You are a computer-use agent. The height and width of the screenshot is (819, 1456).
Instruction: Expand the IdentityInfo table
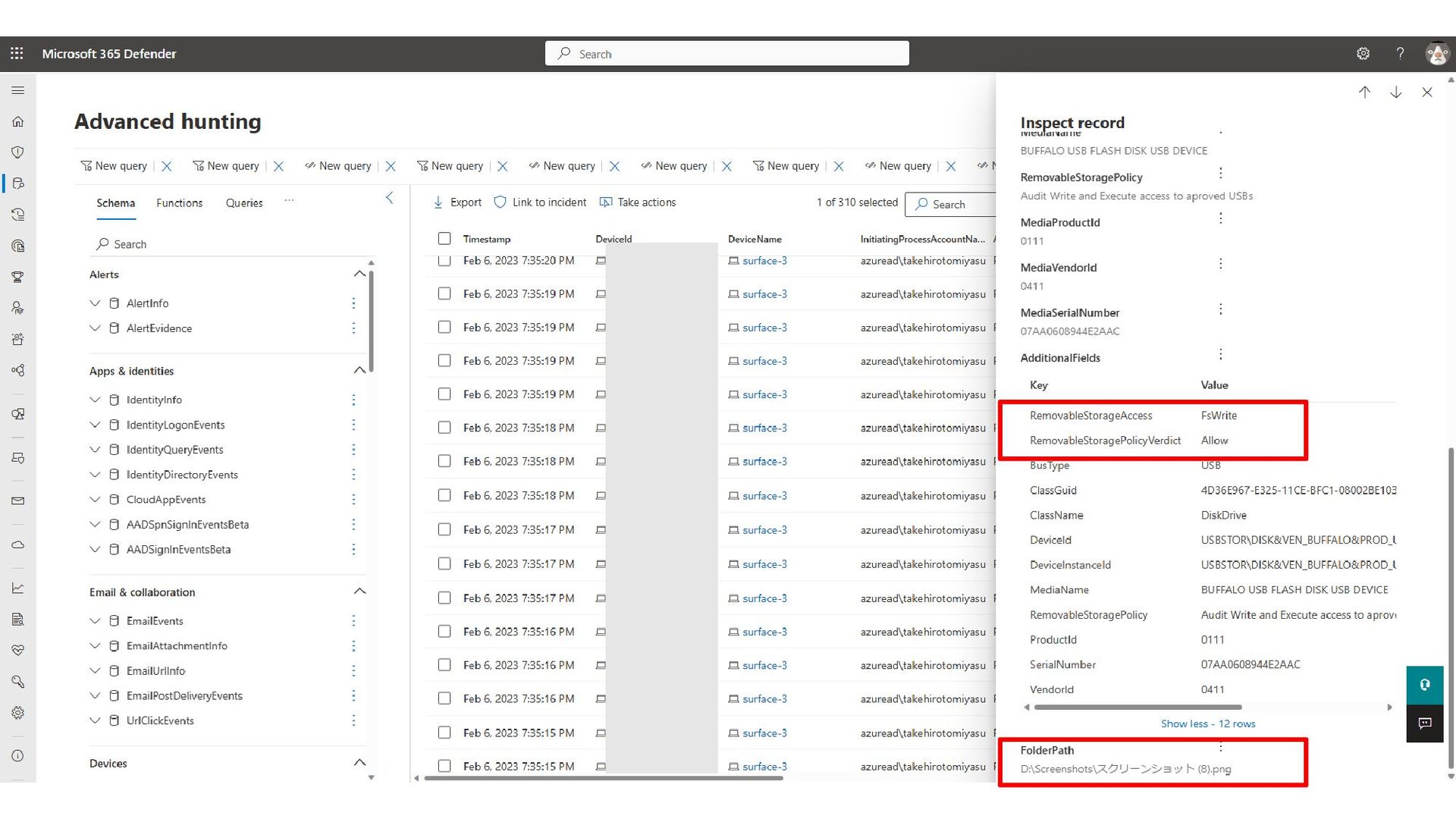point(95,400)
